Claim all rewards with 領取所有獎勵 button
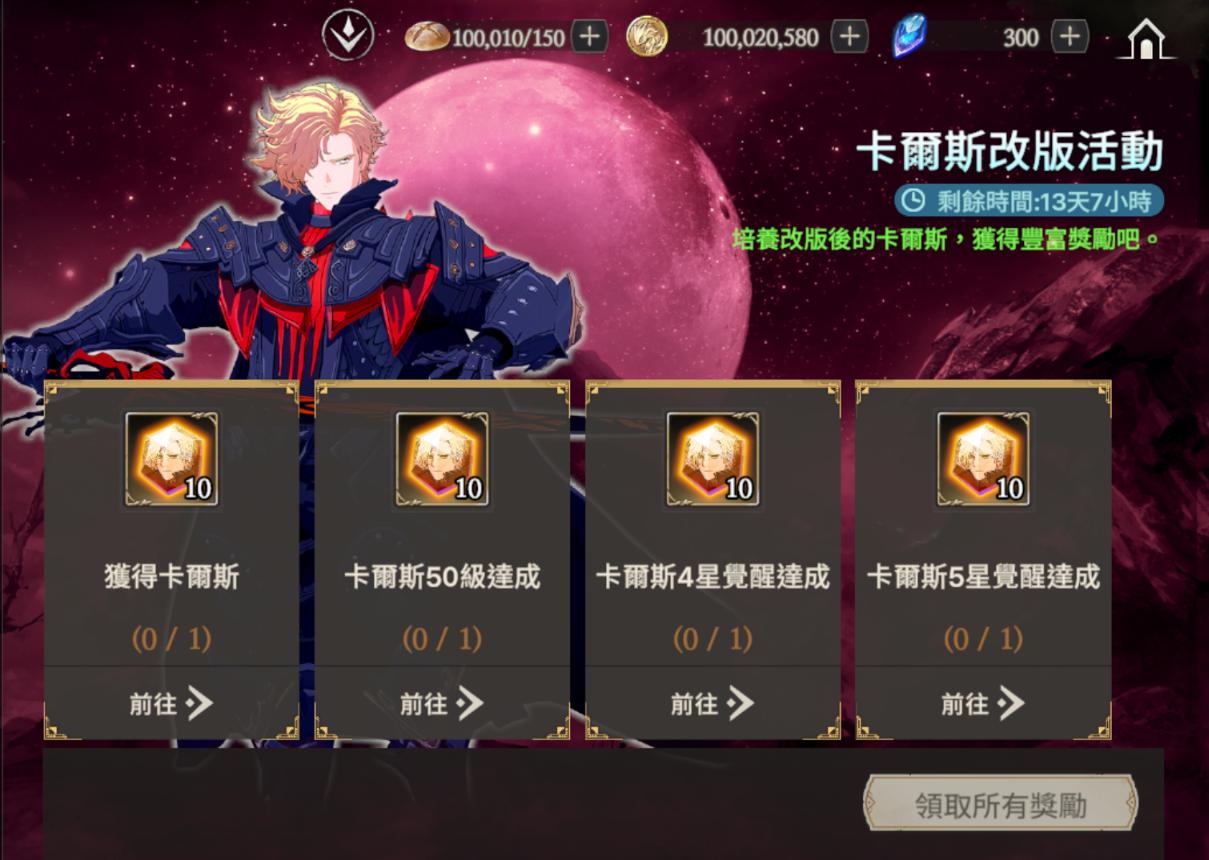 (1000, 802)
